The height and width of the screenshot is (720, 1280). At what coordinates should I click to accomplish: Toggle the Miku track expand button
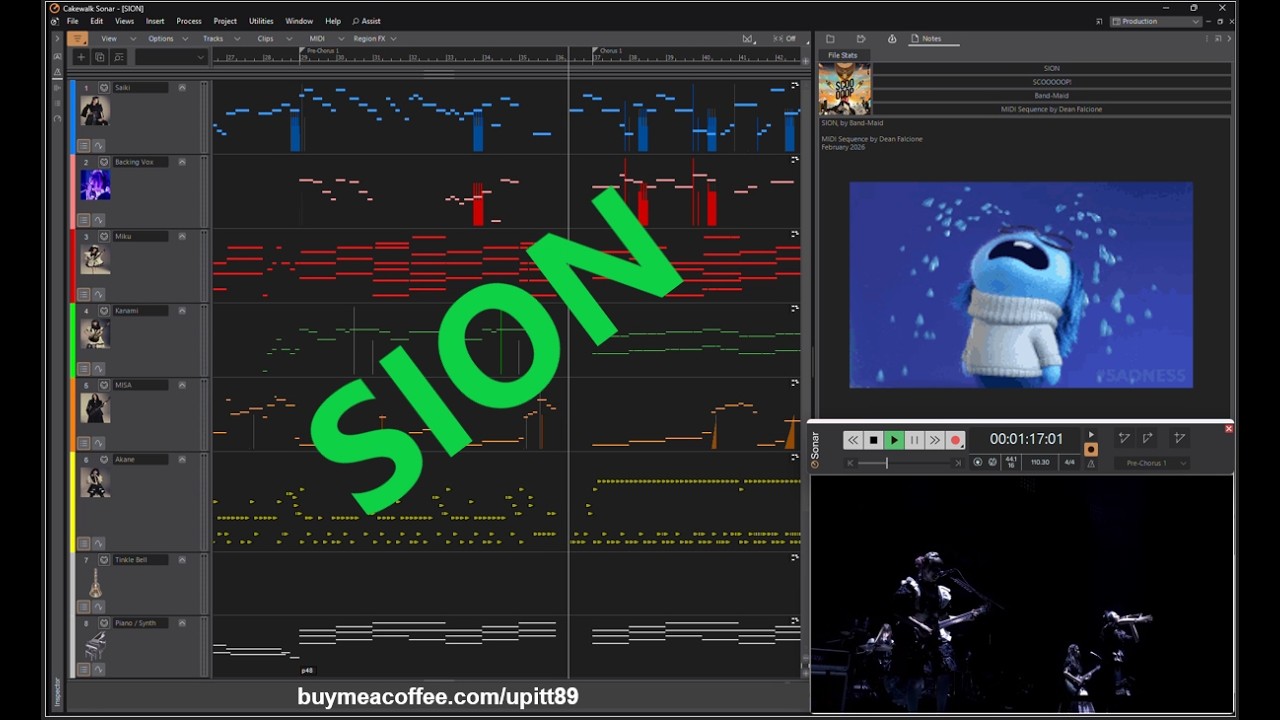[182, 236]
